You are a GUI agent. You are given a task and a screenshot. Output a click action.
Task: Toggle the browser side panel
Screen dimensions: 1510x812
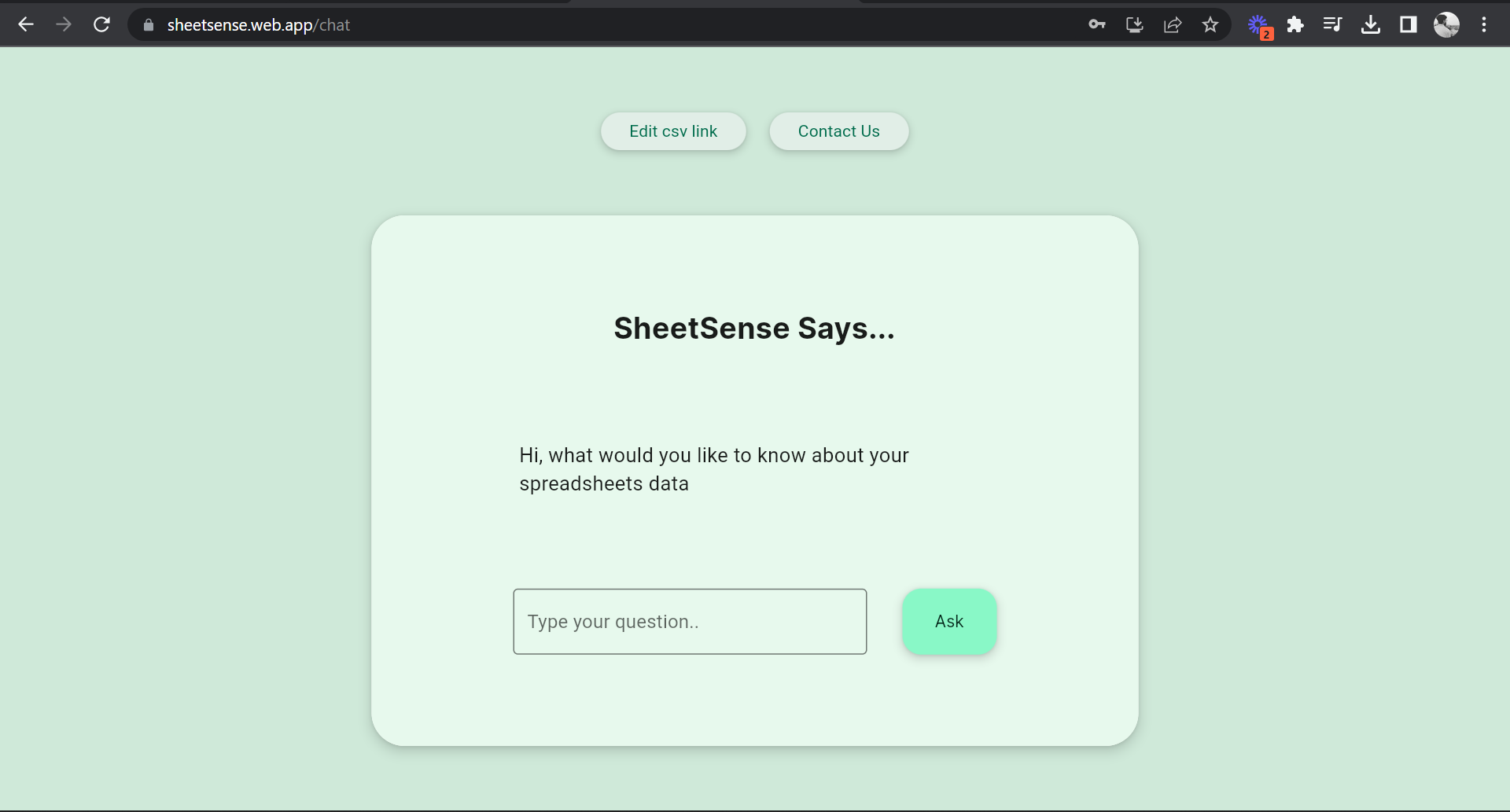(x=1409, y=24)
